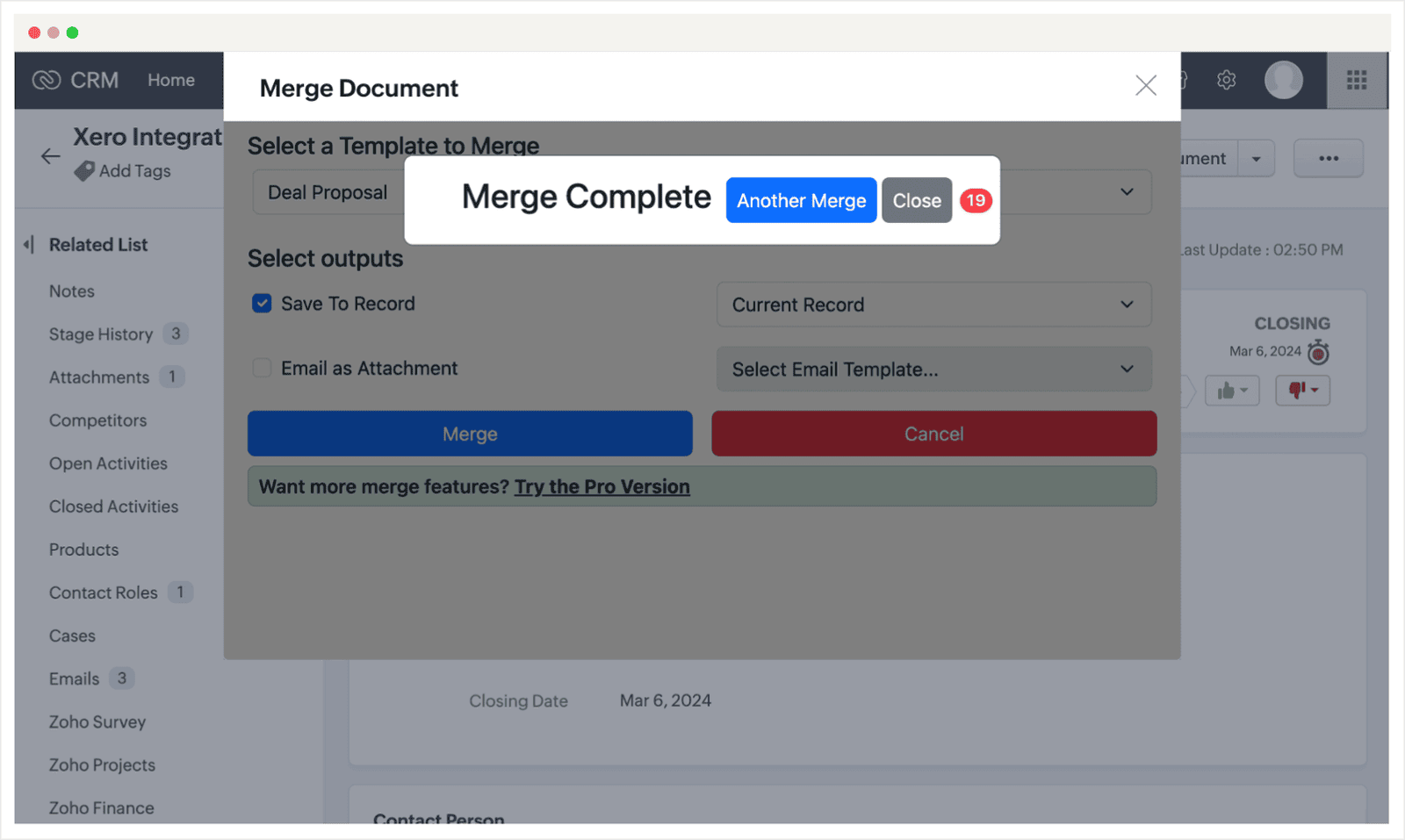Open Products related list
1405x840 pixels.
point(83,549)
